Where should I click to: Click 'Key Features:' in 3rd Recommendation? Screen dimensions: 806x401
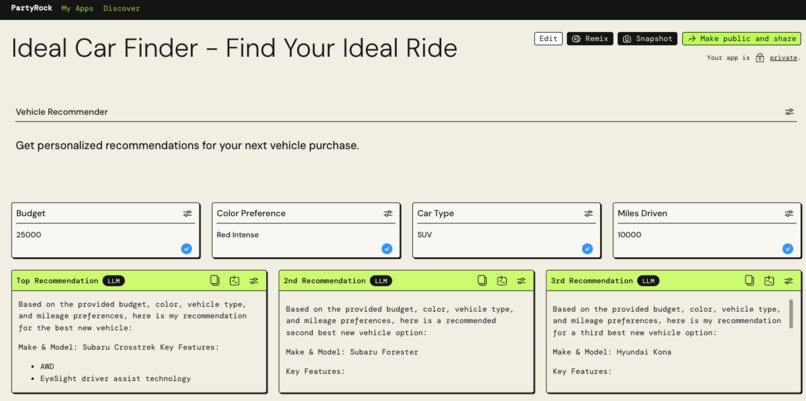point(582,371)
